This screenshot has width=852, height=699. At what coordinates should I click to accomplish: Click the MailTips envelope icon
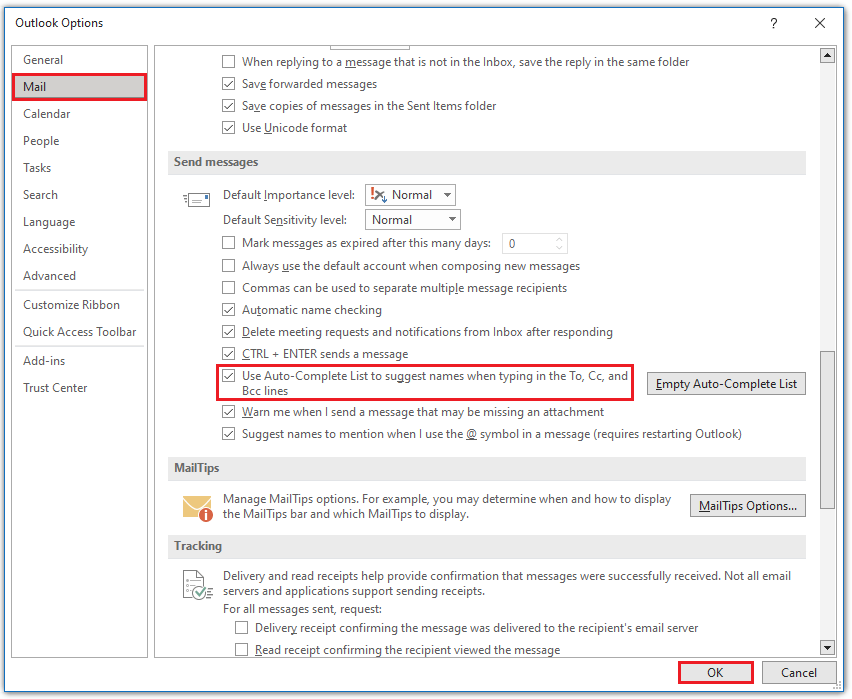(198, 506)
